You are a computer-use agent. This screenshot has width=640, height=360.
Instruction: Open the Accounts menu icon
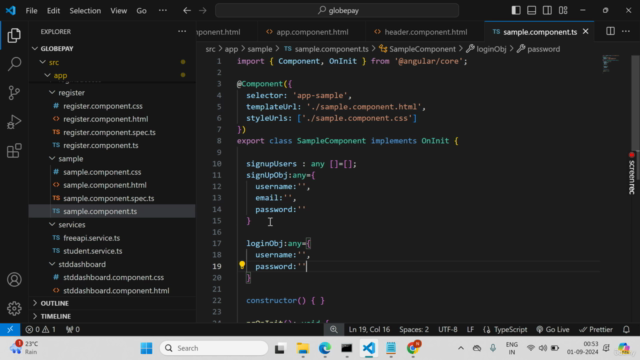pos(14,280)
